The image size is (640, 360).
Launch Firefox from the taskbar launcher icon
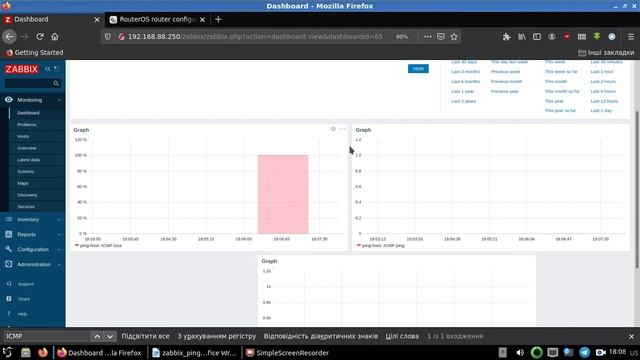42,353
